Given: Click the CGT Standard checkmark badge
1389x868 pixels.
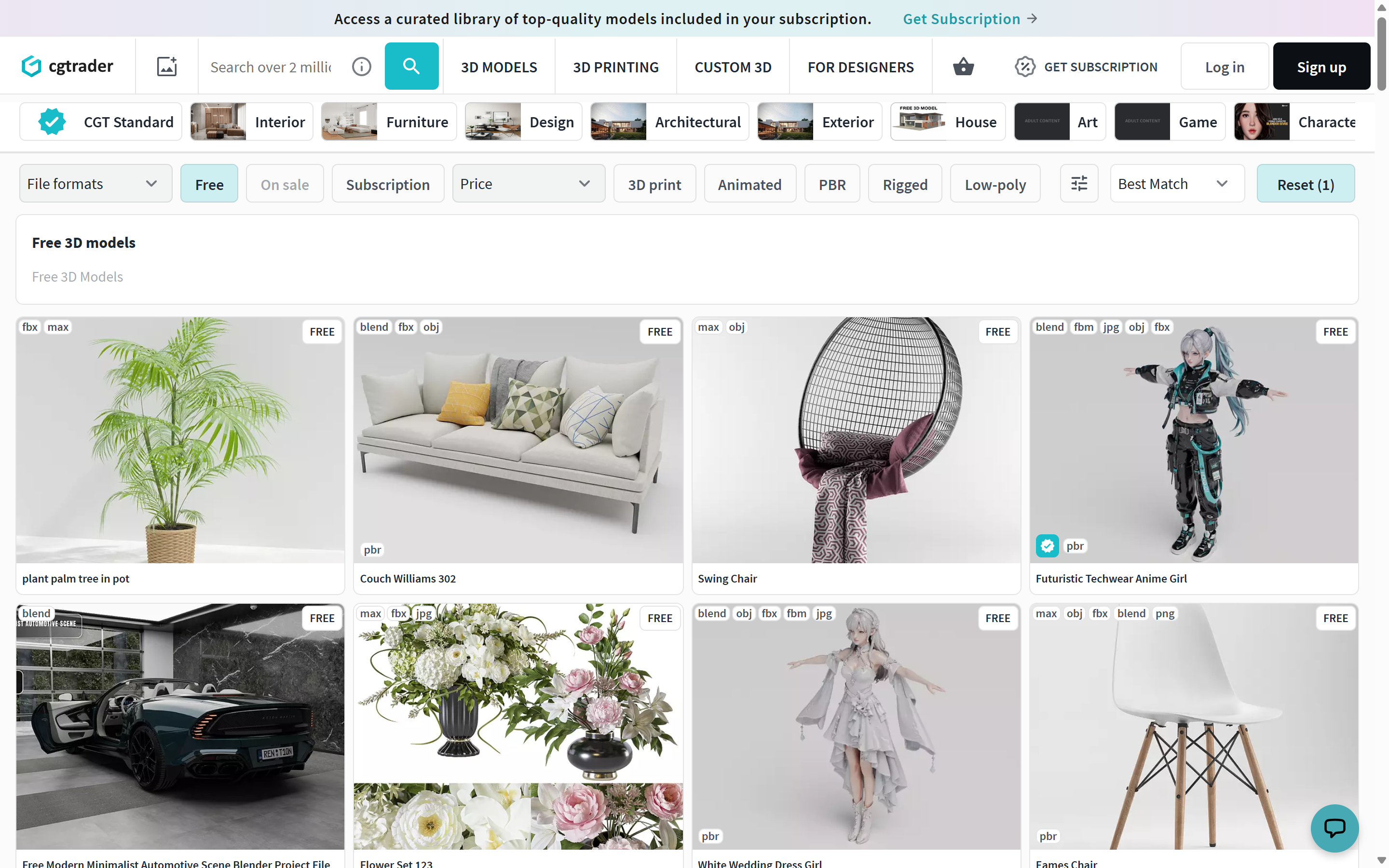Looking at the screenshot, I should (x=52, y=122).
